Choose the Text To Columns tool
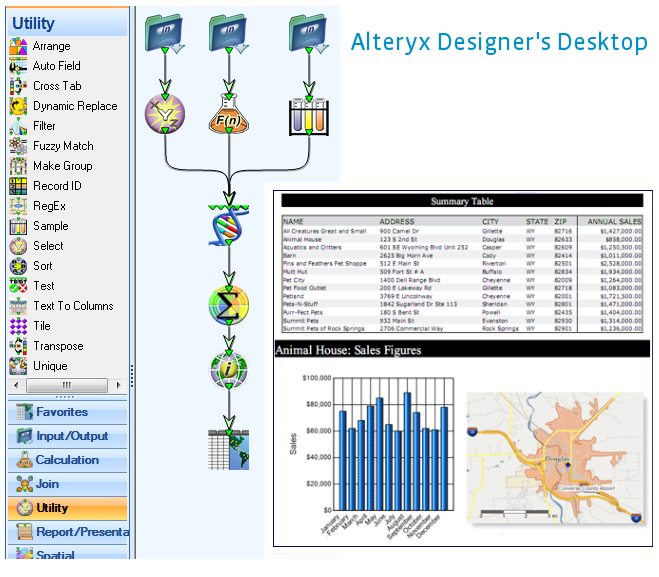Viewport: 659px width, 577px height. pyautogui.click(x=61, y=306)
